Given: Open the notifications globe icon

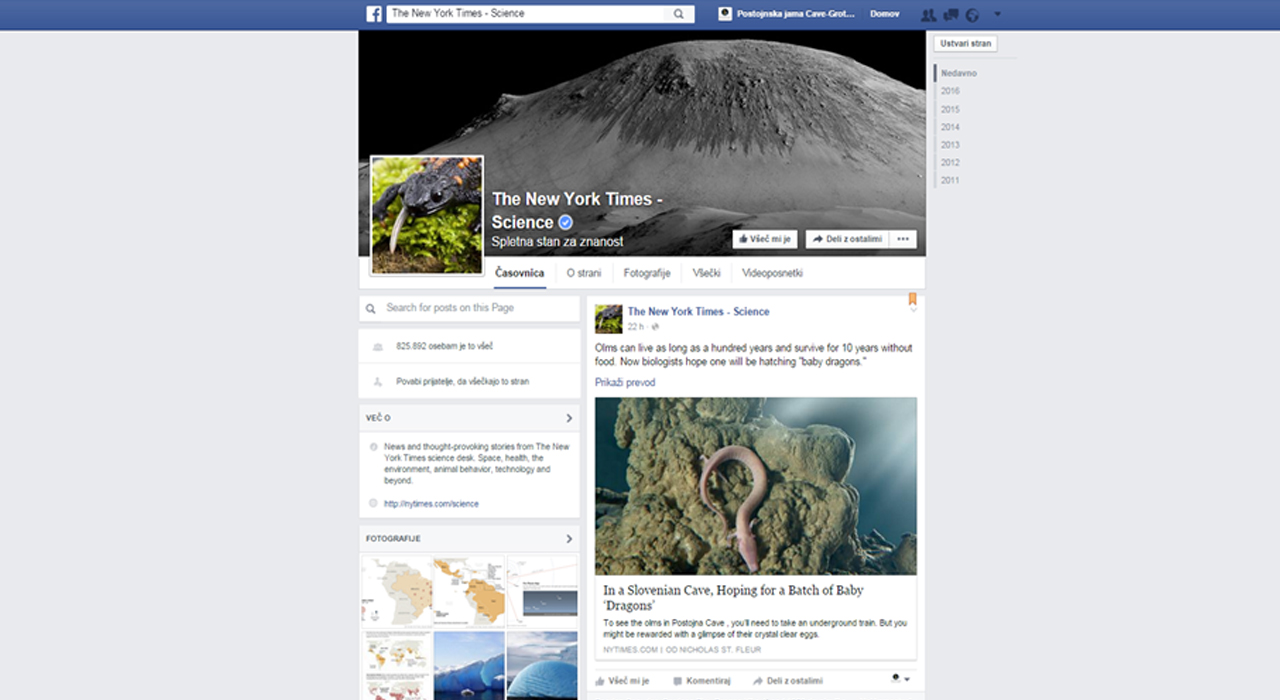Looking at the screenshot, I should point(971,15).
